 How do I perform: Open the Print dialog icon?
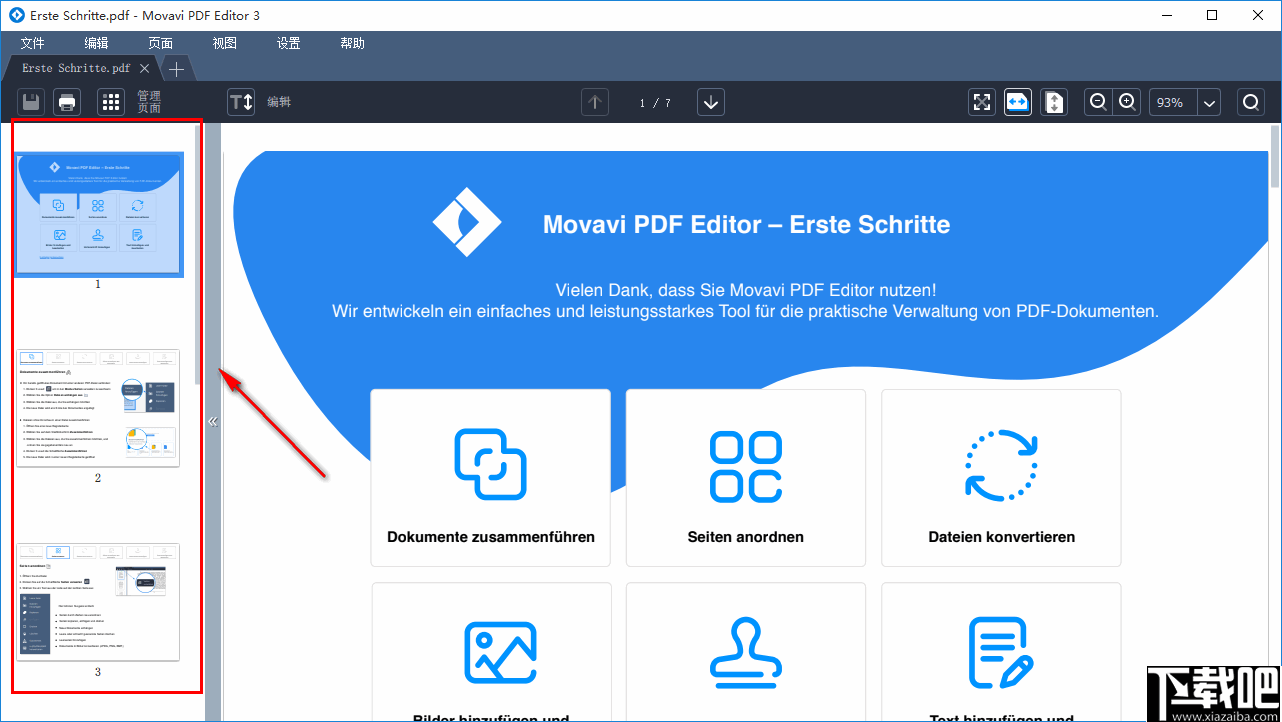coord(67,101)
